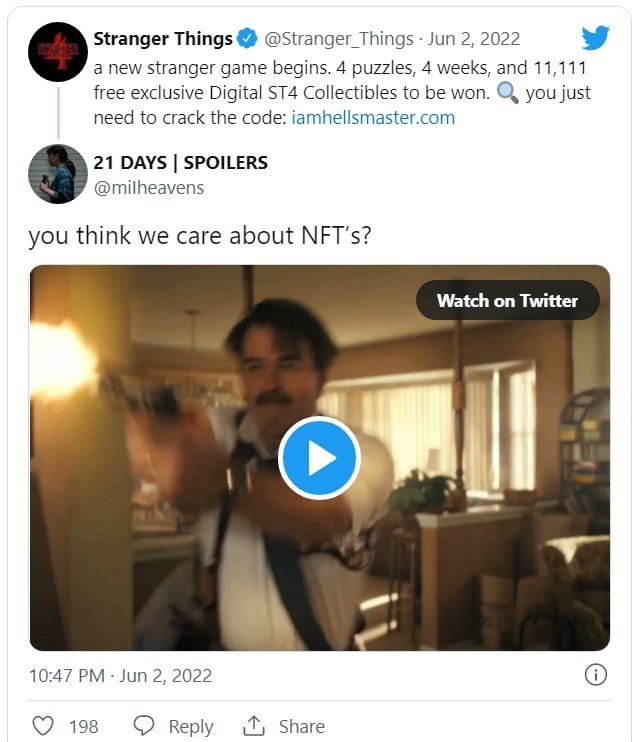Click the share upload arrow icon
This screenshot has height=742, width=637.
(x=254, y=726)
